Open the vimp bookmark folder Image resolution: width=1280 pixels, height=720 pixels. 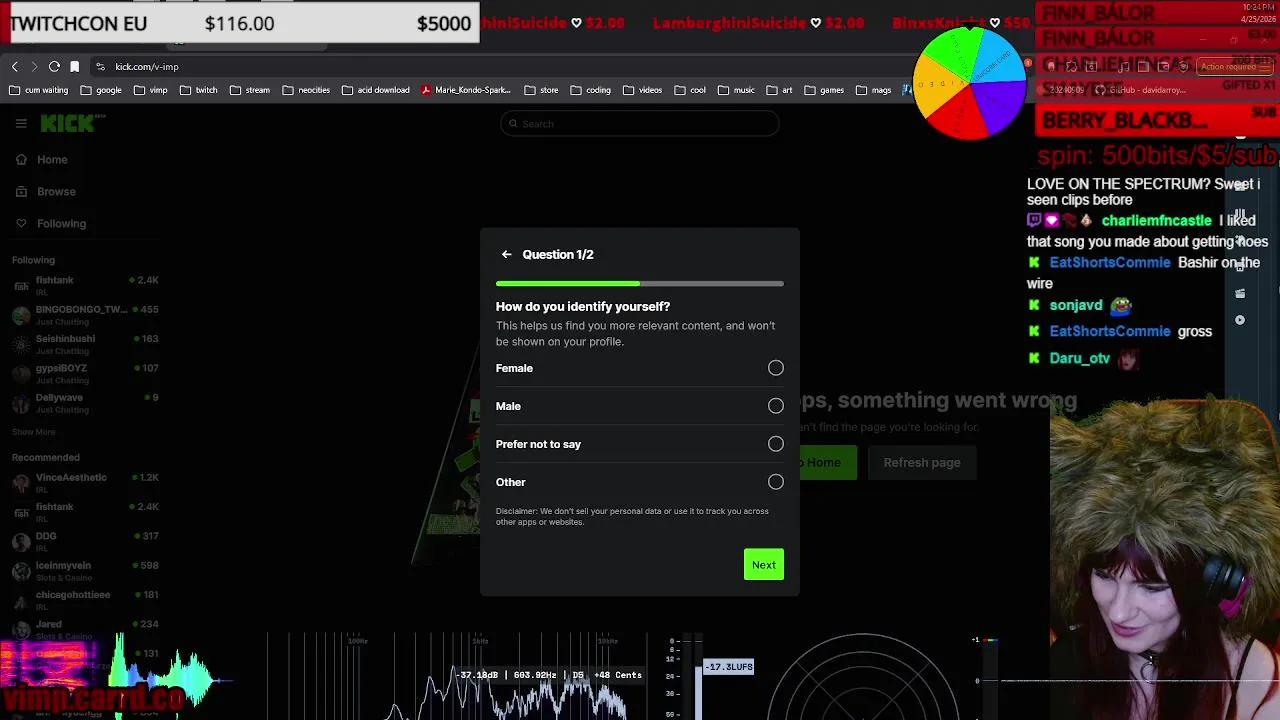pos(150,90)
